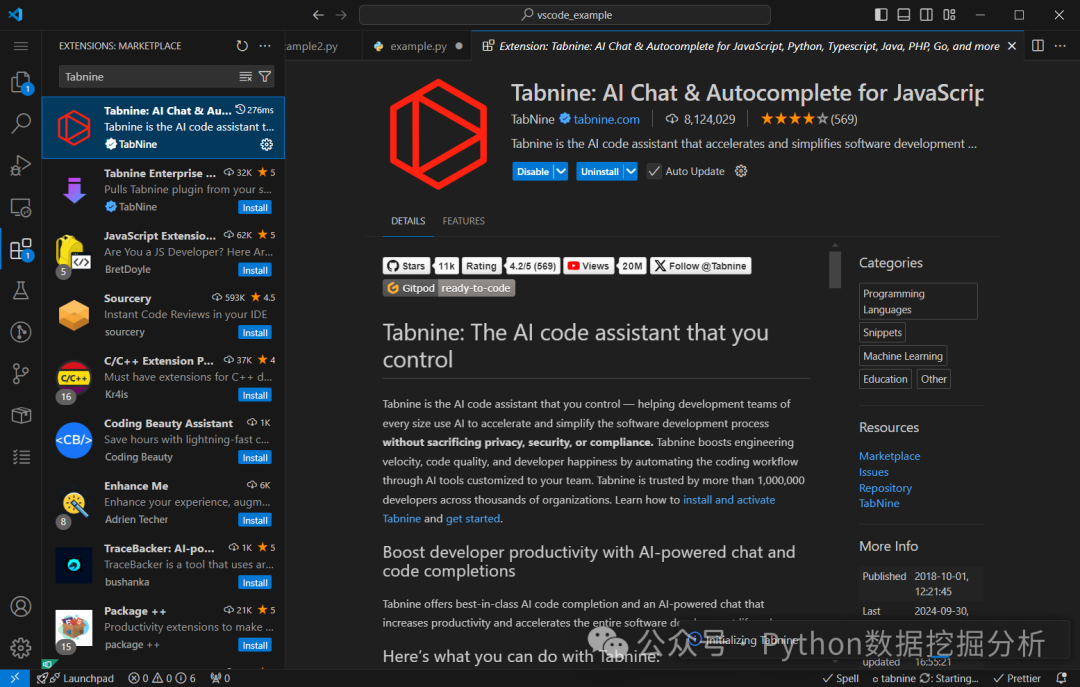Click the Follow @Tabnine badge

coord(700,265)
